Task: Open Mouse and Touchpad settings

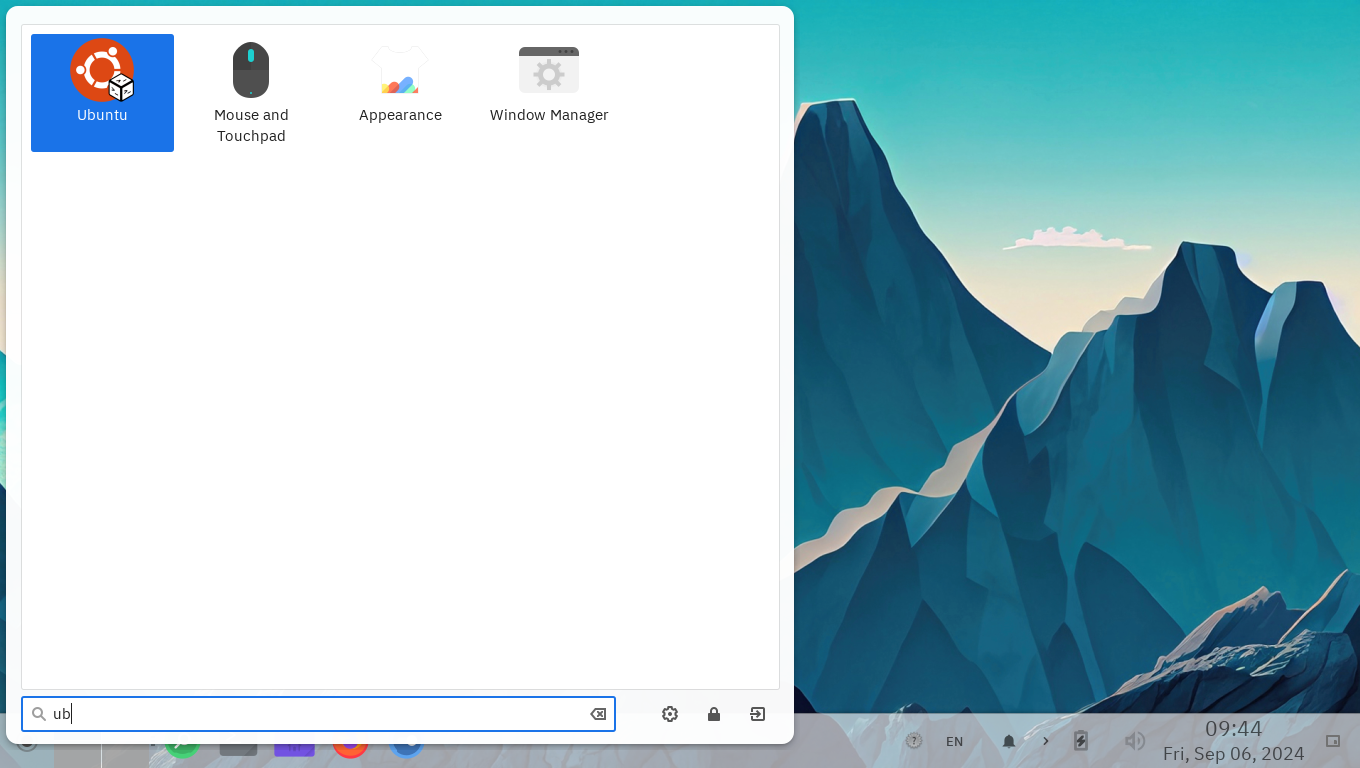Action: (251, 92)
